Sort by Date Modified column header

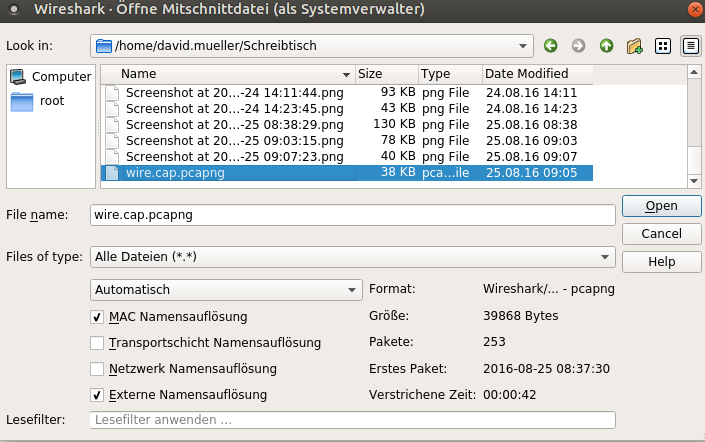538,74
